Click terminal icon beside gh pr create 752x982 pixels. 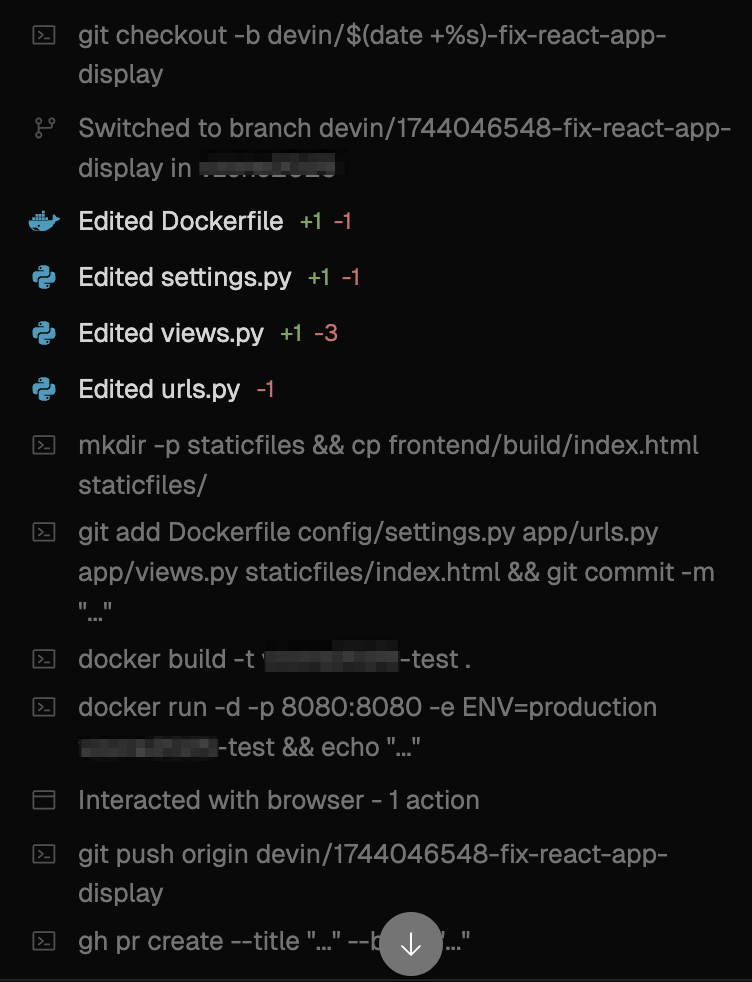point(44,941)
